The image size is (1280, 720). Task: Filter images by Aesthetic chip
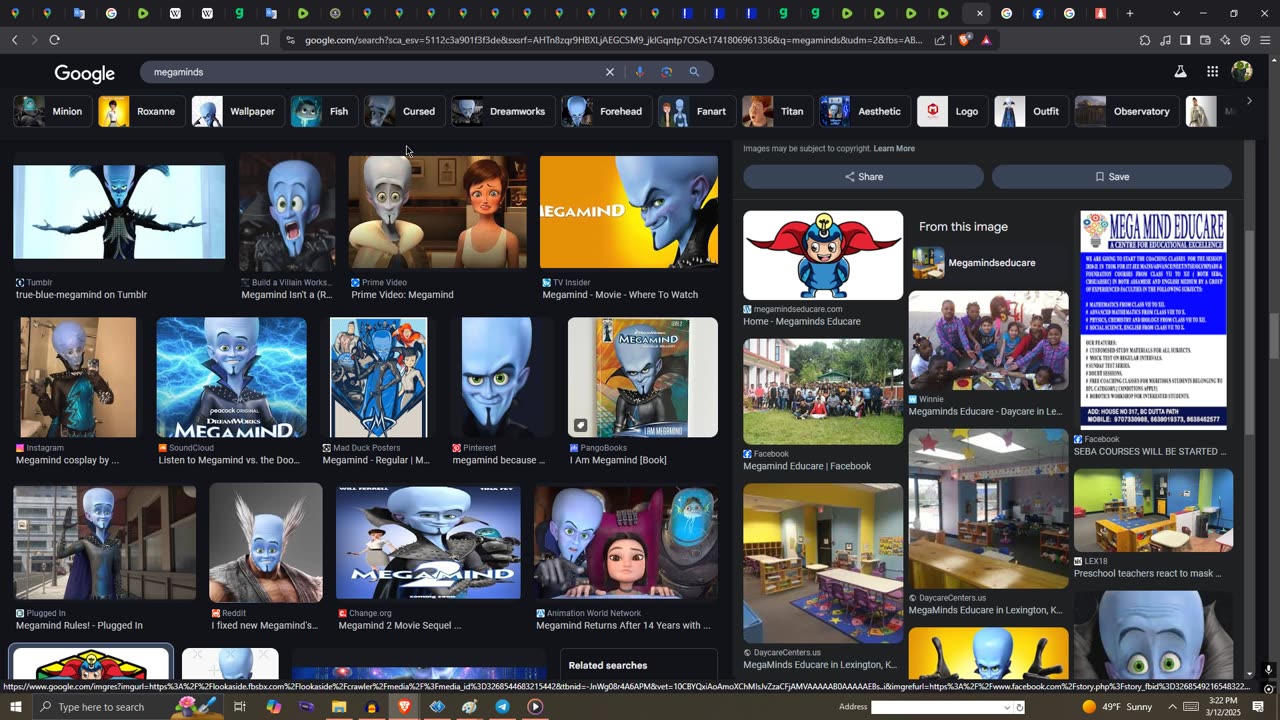863,111
